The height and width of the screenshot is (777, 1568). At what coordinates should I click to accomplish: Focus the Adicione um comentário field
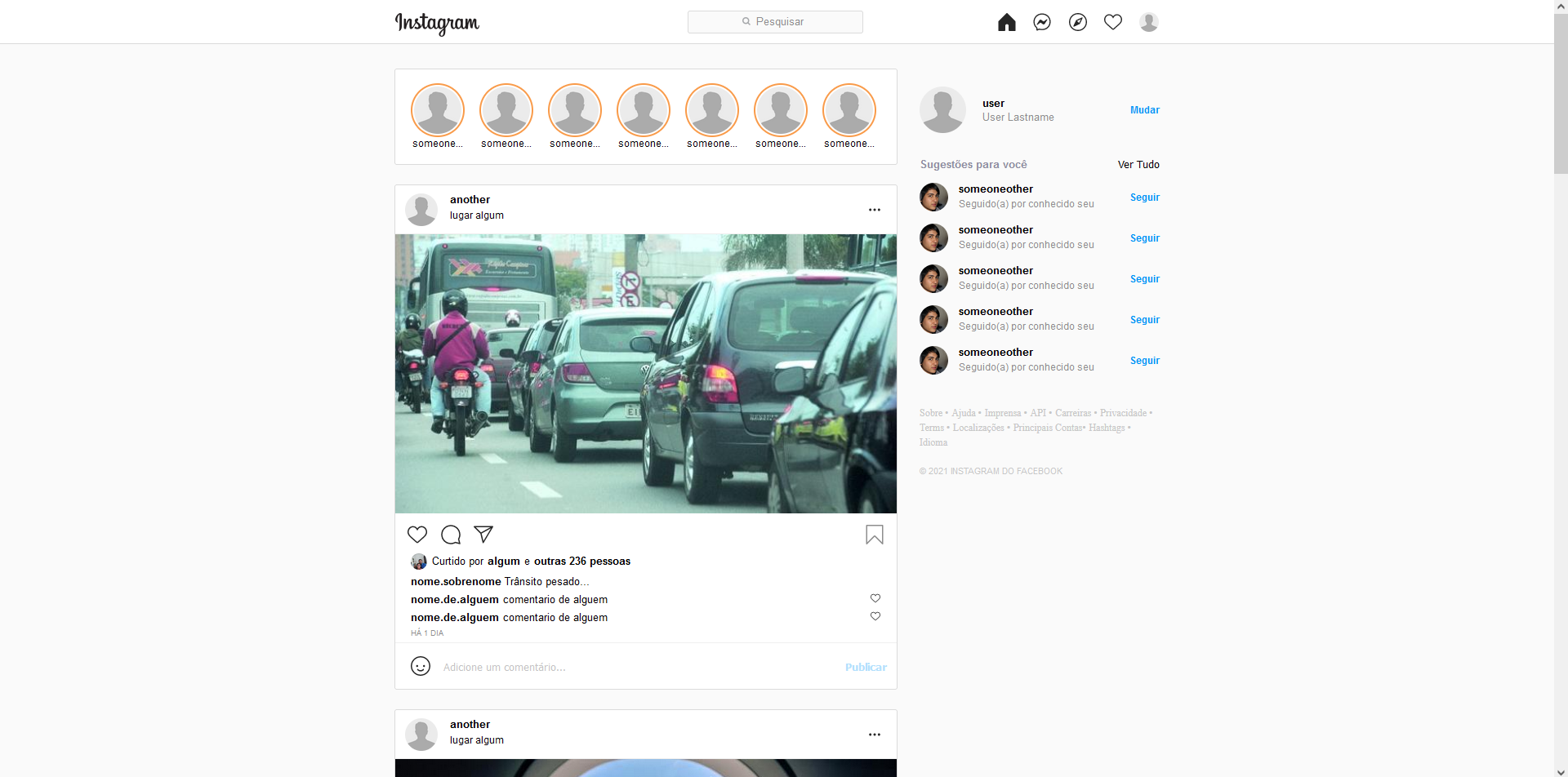tap(637, 667)
